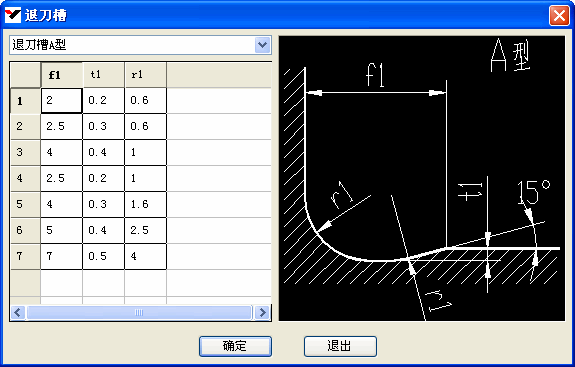Viewport: 575px width, 367px height.
Task: Select row header 7
Action: click(25, 256)
